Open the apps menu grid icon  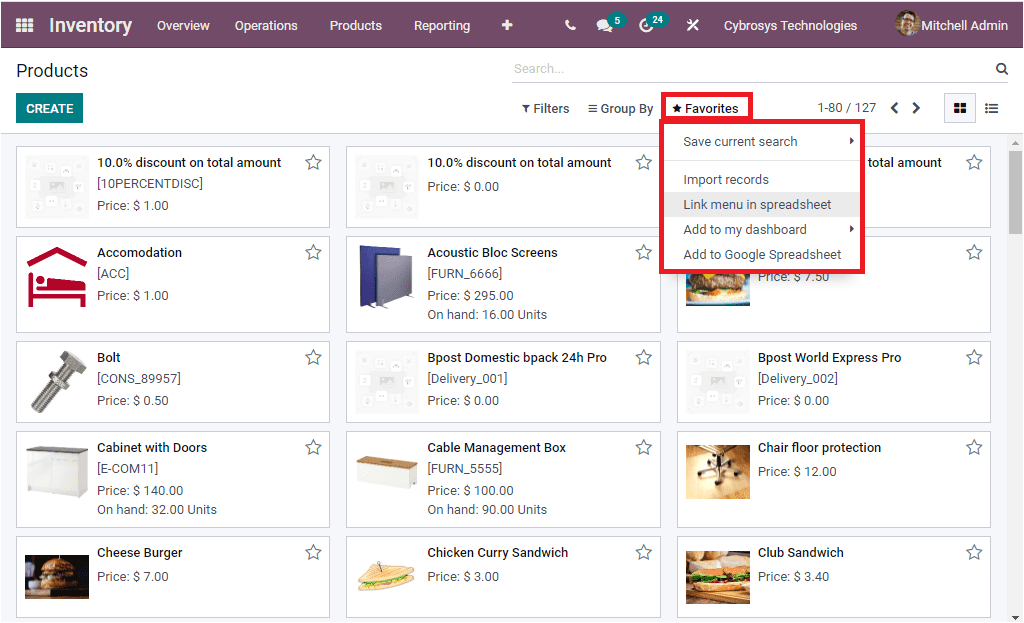24,25
